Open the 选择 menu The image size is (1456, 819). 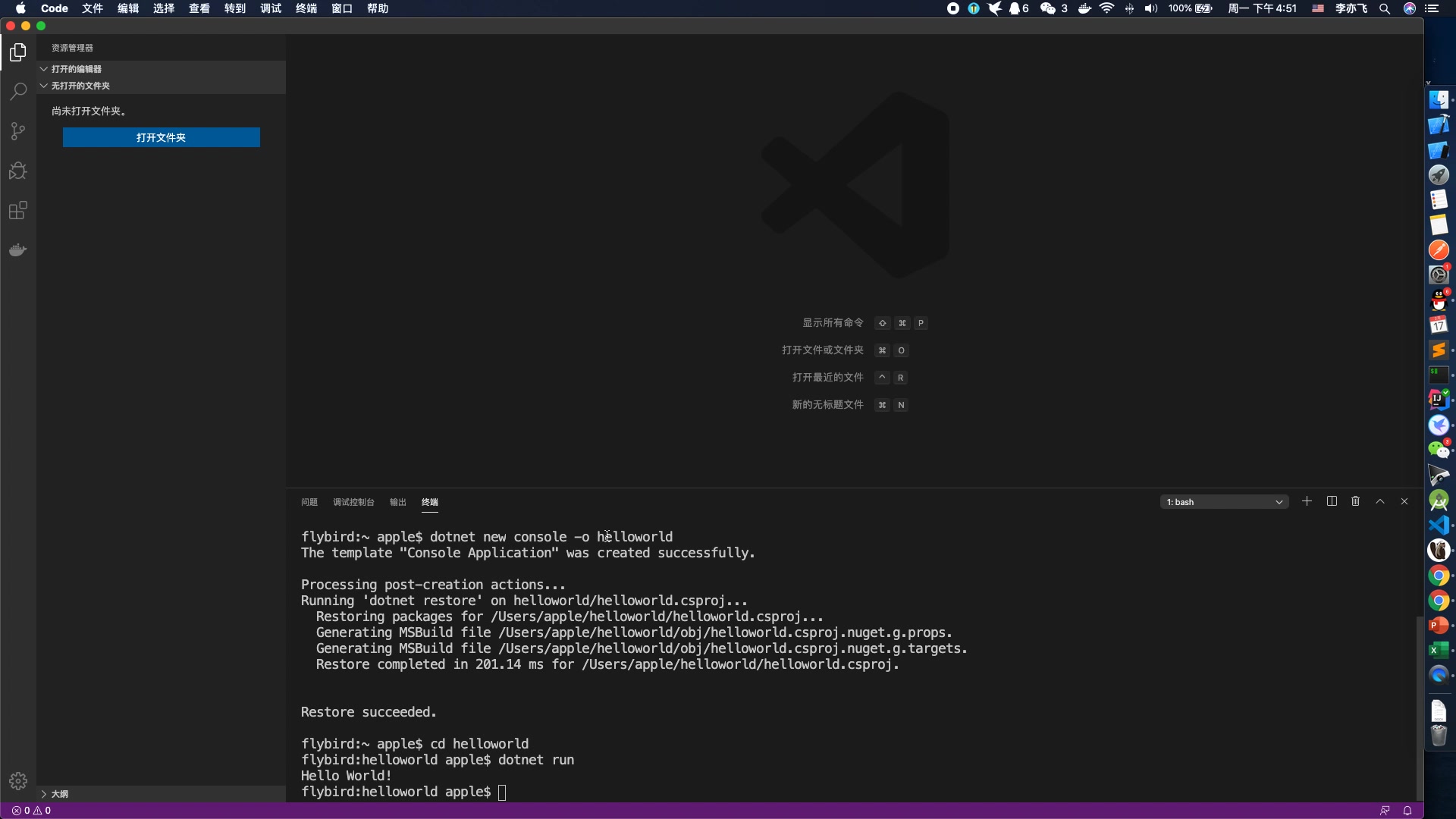point(164,8)
